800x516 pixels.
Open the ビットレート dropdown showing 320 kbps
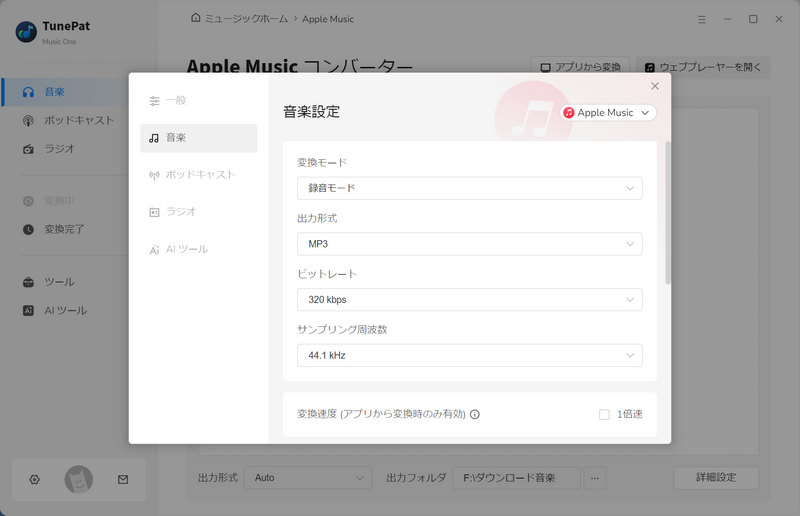(x=469, y=300)
